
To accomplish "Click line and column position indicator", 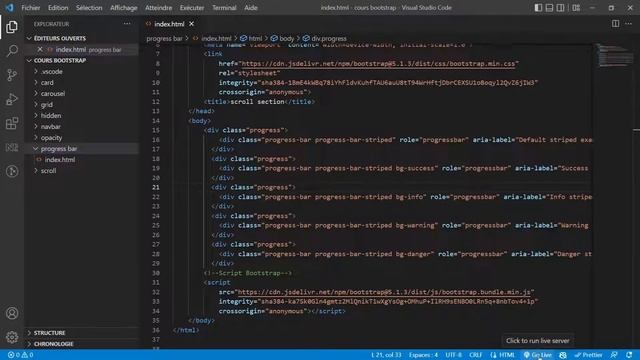I will [386, 355].
